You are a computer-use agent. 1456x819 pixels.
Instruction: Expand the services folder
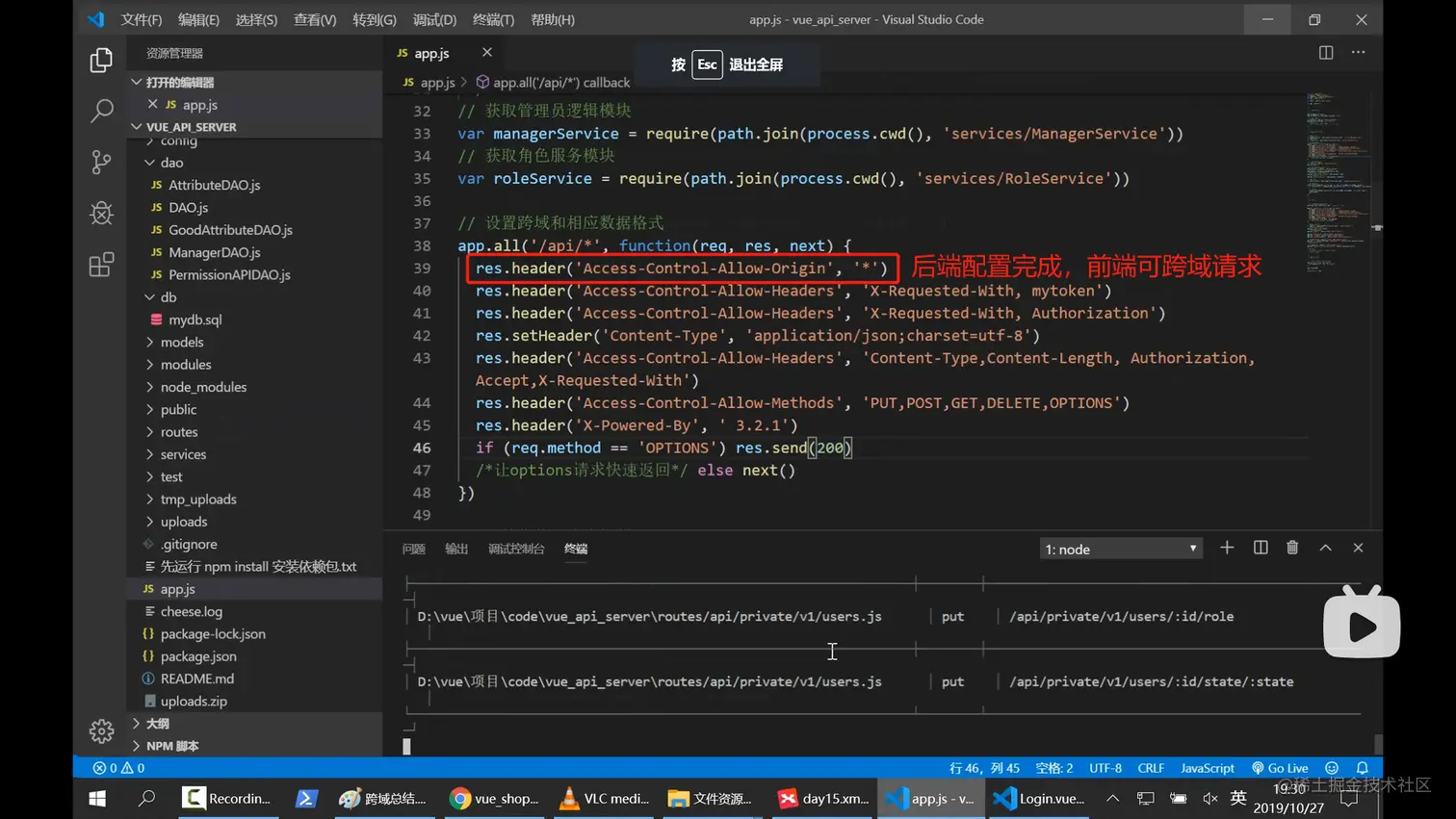(x=150, y=454)
